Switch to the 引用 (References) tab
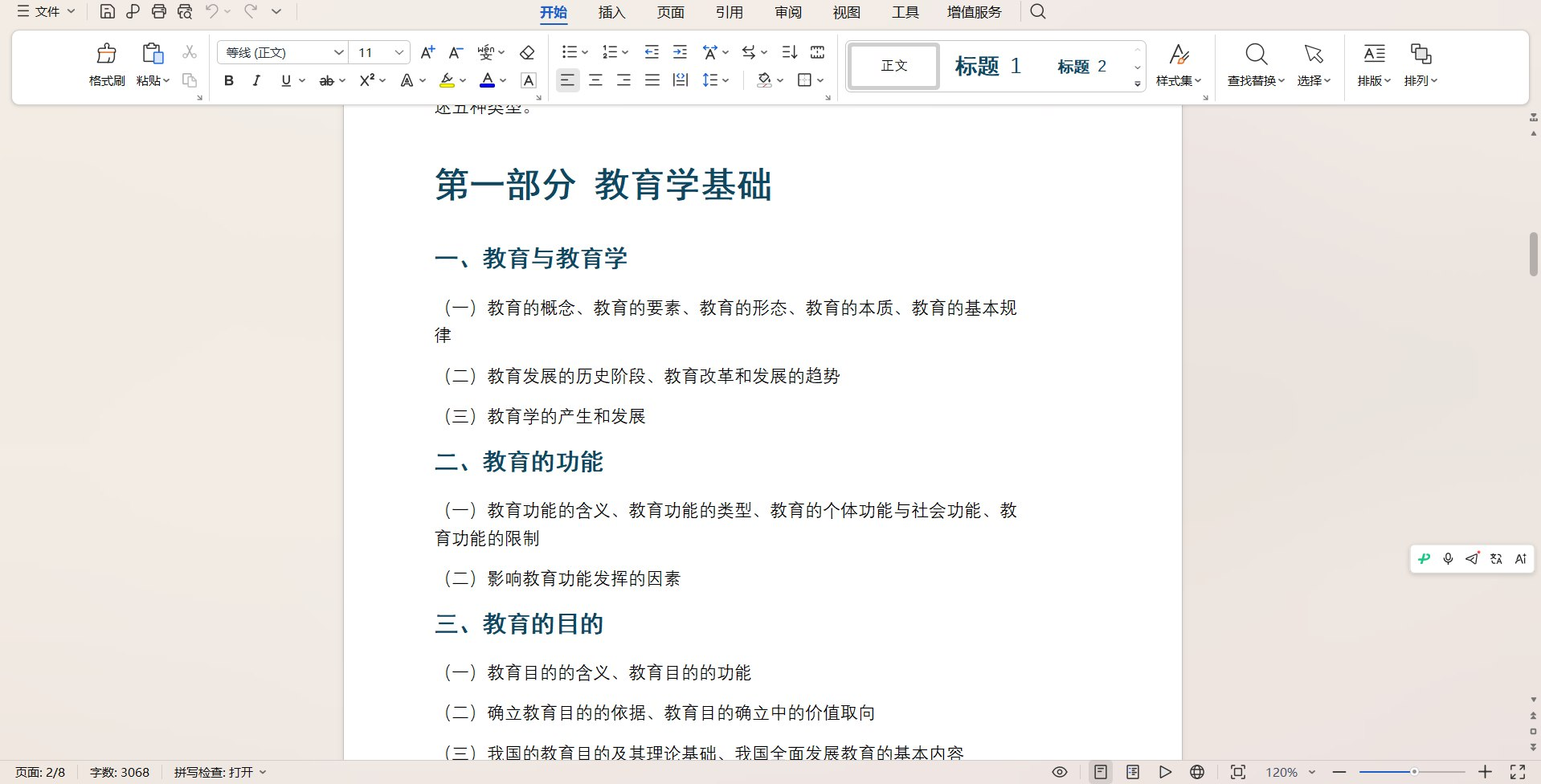This screenshot has width=1541, height=784. coord(729,12)
